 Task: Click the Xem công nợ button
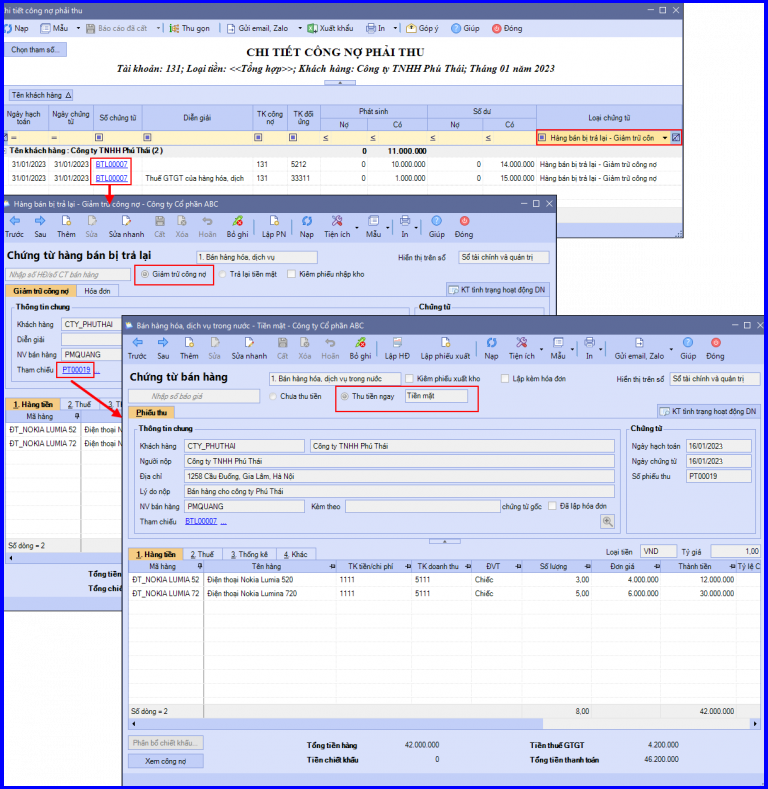[166, 761]
